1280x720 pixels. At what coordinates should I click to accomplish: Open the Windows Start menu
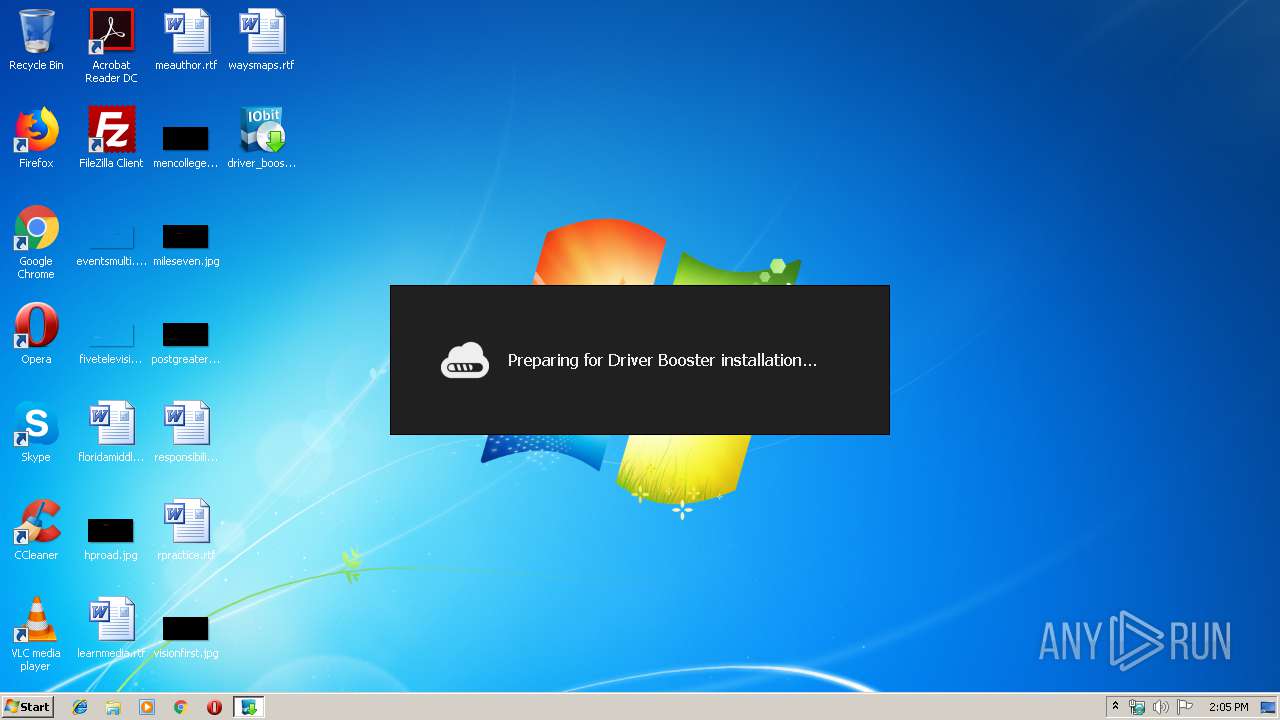[x=27, y=707]
